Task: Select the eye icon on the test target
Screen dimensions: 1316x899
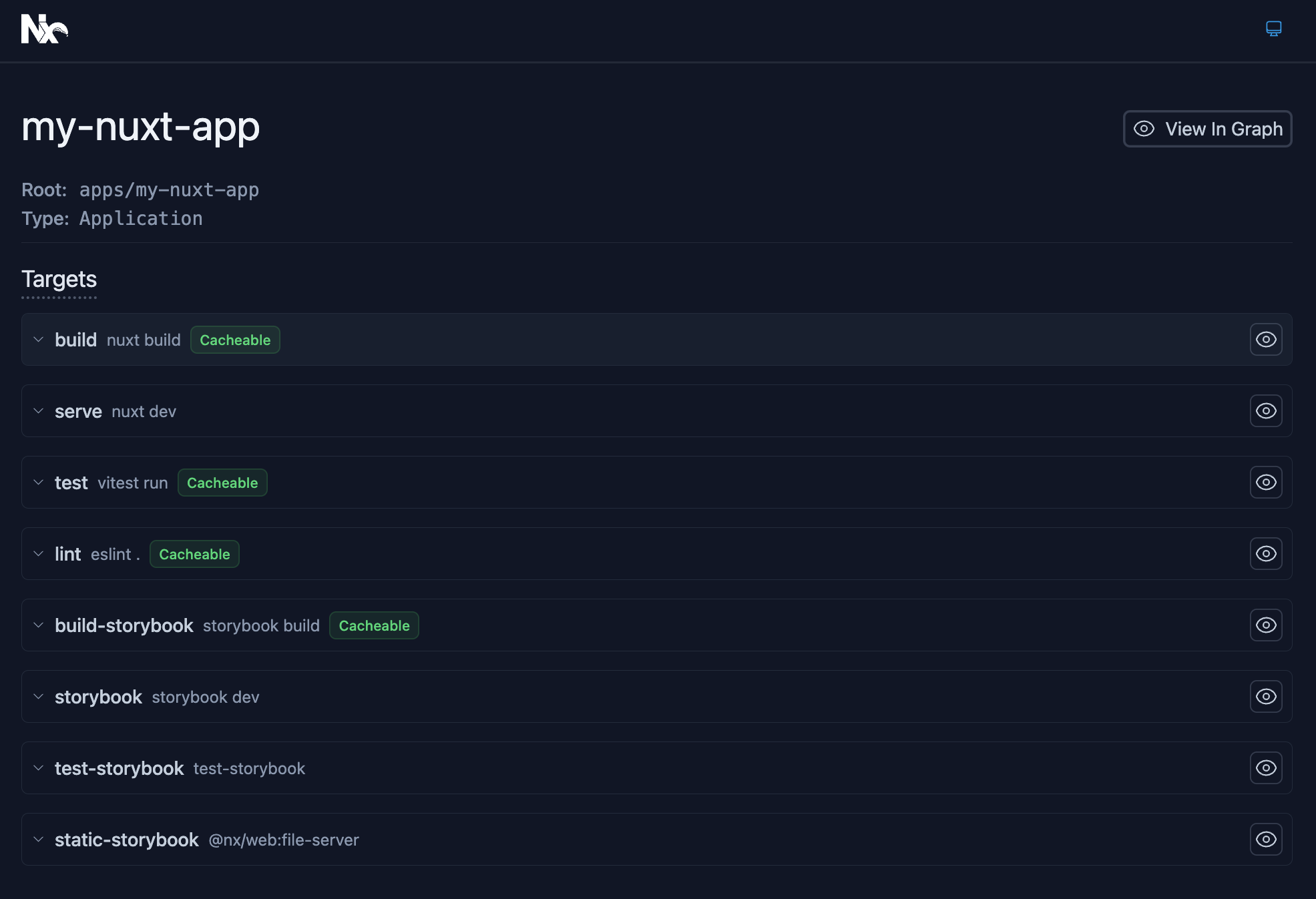Action: 1266,482
